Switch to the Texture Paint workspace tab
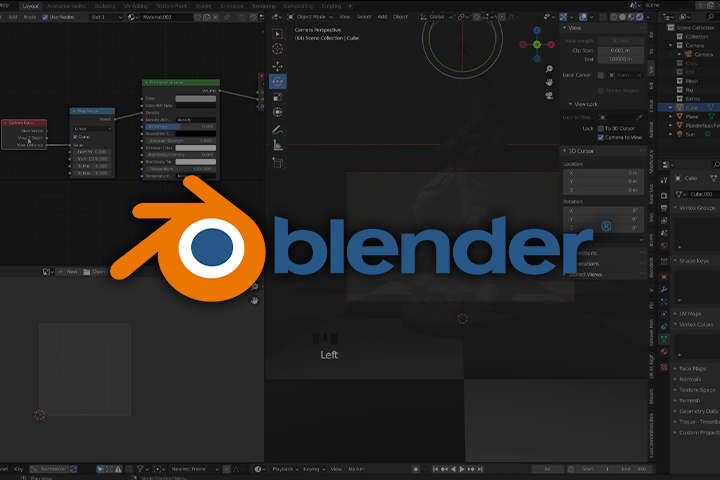The height and width of the screenshot is (480, 720). [x=171, y=6]
